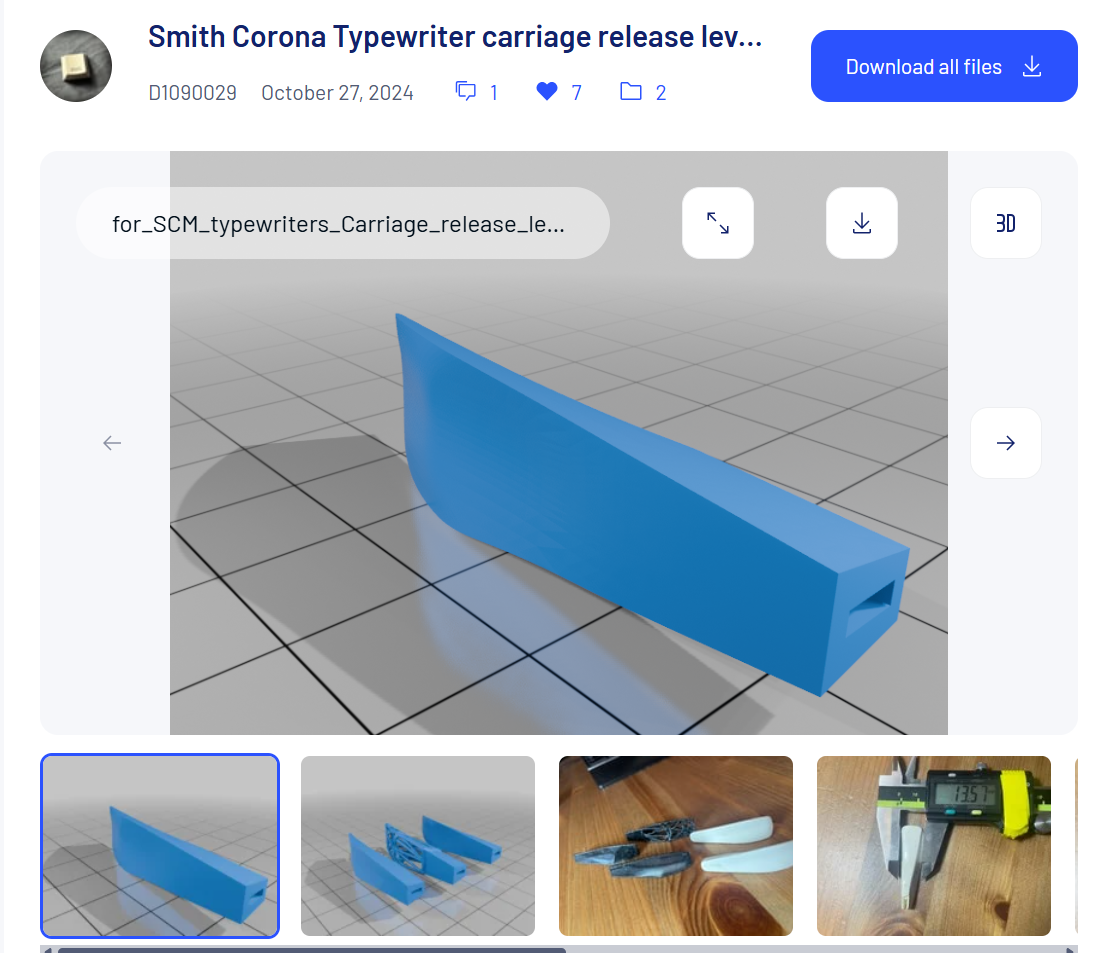Open the digital caliper measurement thumbnail
This screenshot has height=953, width=1103.
pos(934,845)
